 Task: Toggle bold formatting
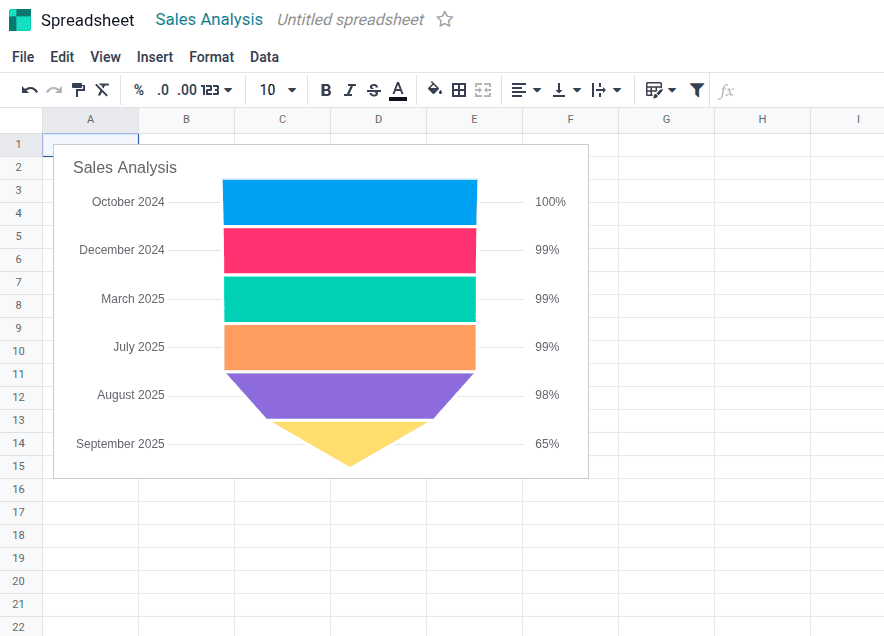pos(325,90)
